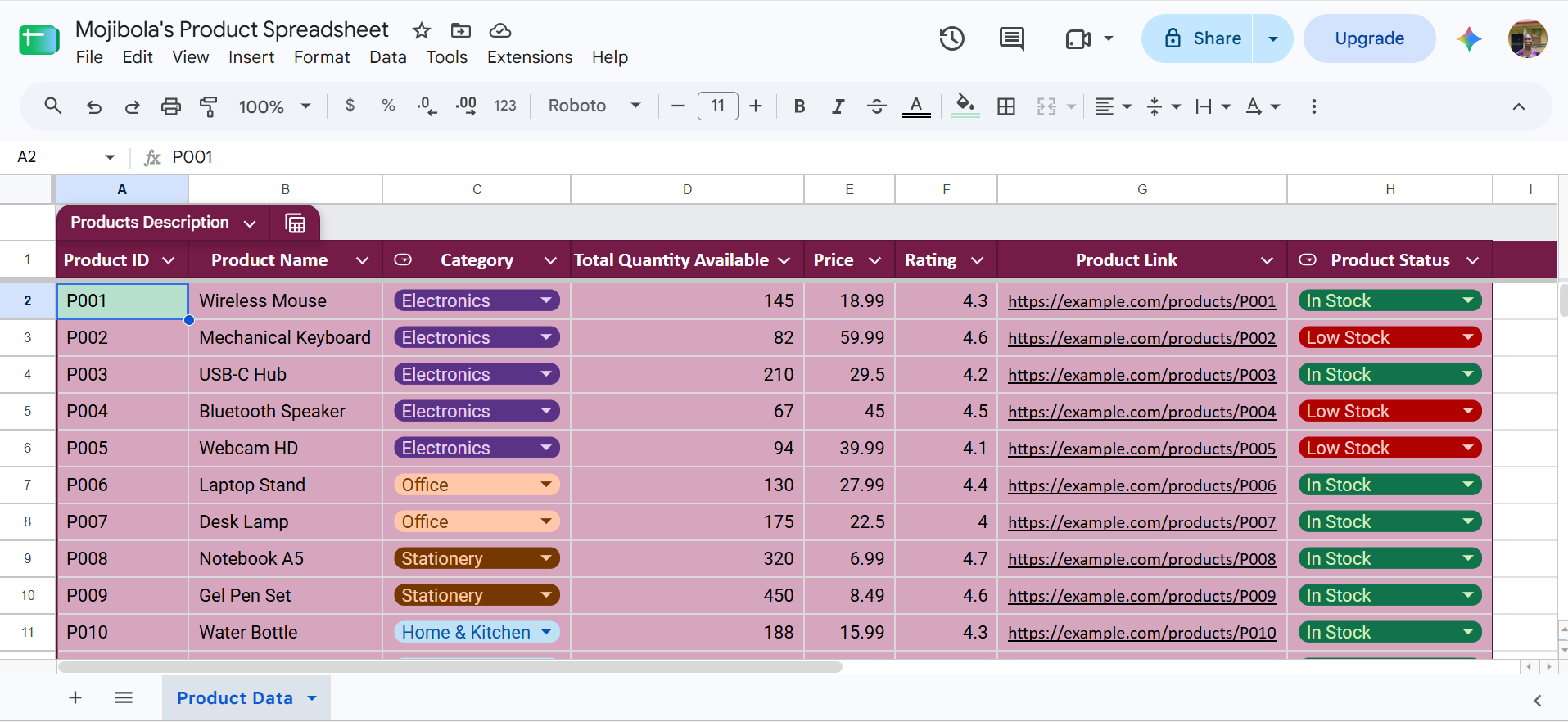1568x722 pixels.
Task: Click the move to folder icon
Action: (461, 31)
